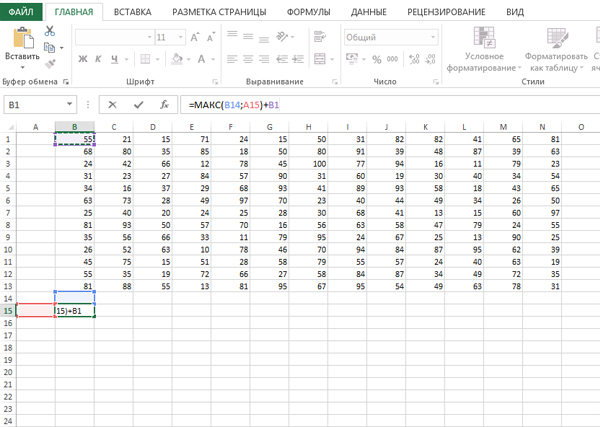The width and height of the screenshot is (600, 427).
Task: Click inside the Name Box showing B1
Action: 40,104
